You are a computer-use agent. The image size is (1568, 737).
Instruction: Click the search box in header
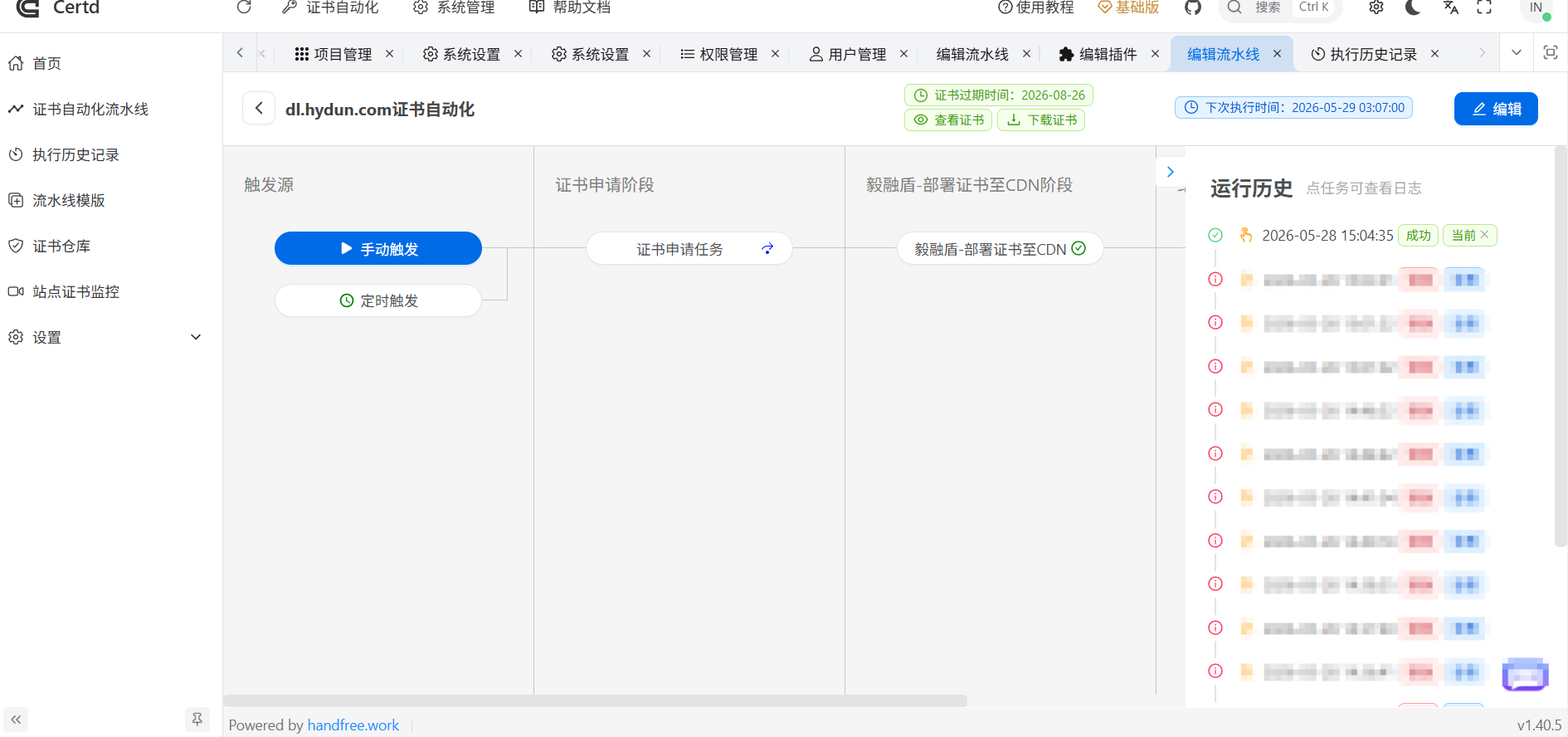click(x=1278, y=7)
